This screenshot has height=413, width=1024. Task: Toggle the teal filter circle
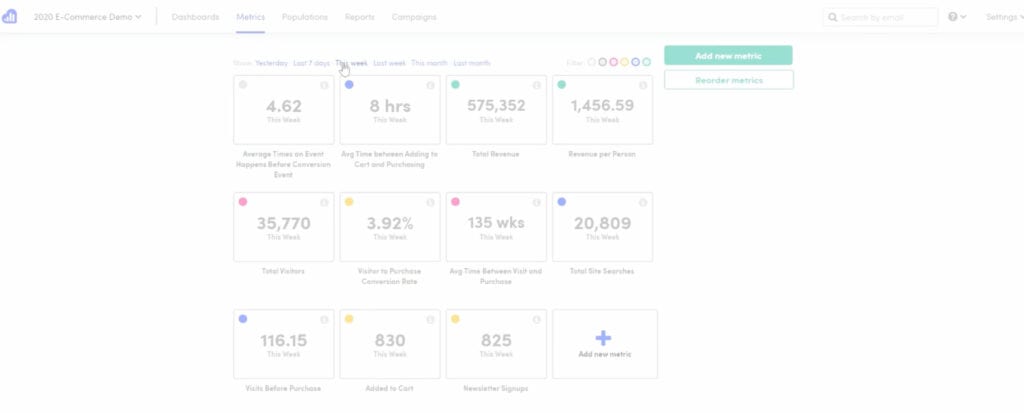[647, 63]
